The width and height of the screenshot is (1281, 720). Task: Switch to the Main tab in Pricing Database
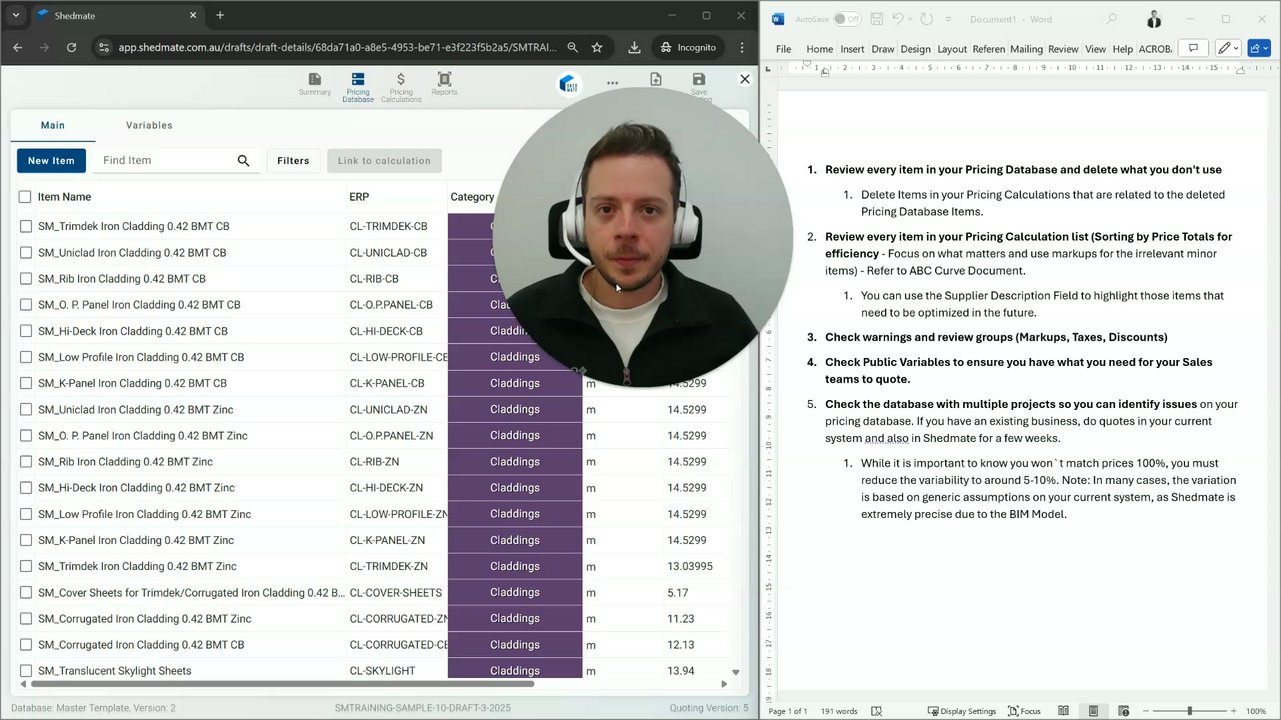pyautogui.click(x=53, y=125)
